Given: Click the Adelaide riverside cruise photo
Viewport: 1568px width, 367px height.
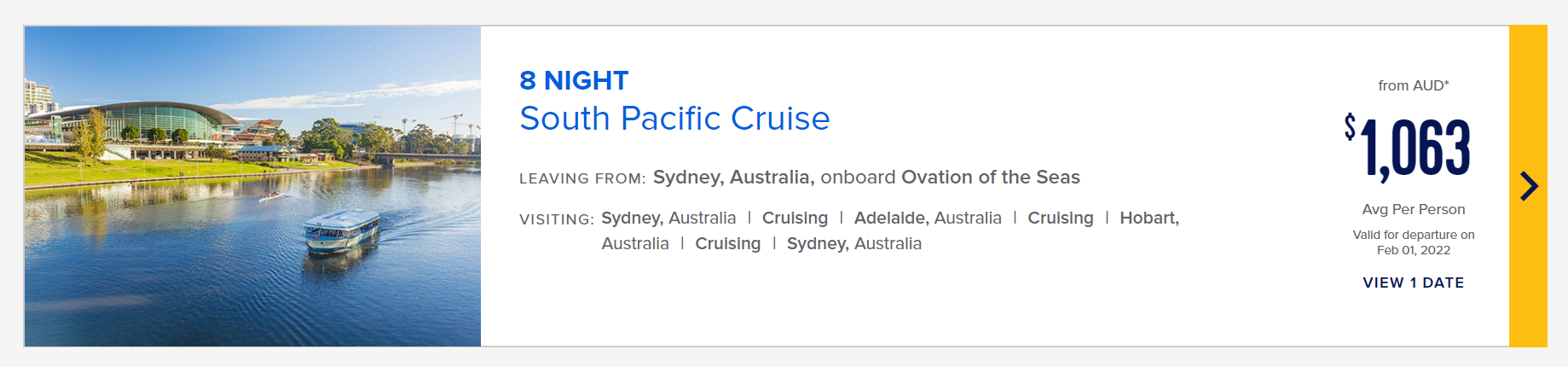Looking at the screenshot, I should [252, 186].
